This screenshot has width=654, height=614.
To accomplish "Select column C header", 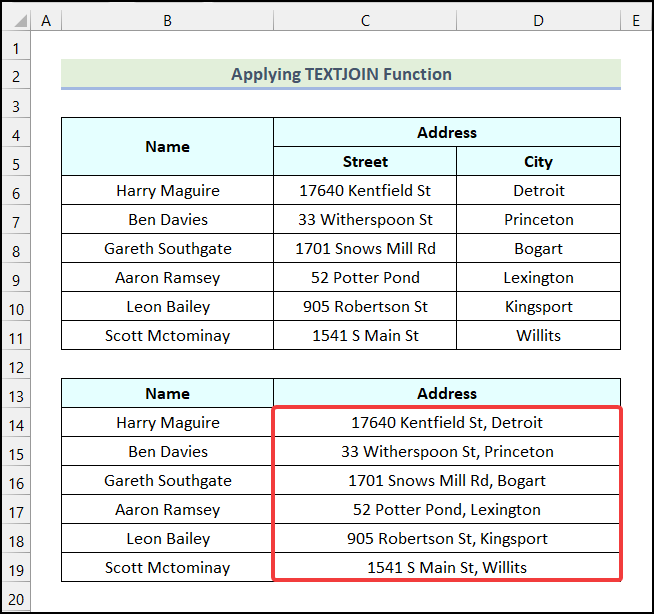I will (x=365, y=20).
